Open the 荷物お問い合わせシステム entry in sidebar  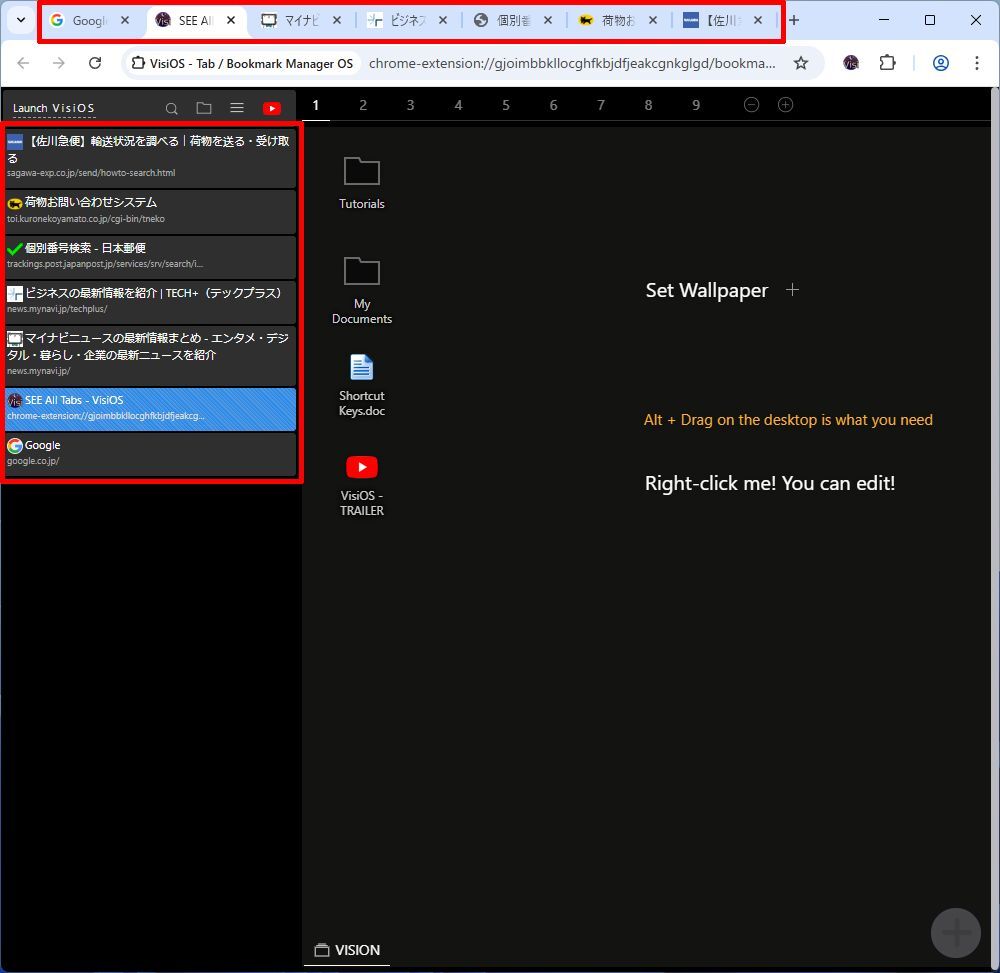click(151, 211)
